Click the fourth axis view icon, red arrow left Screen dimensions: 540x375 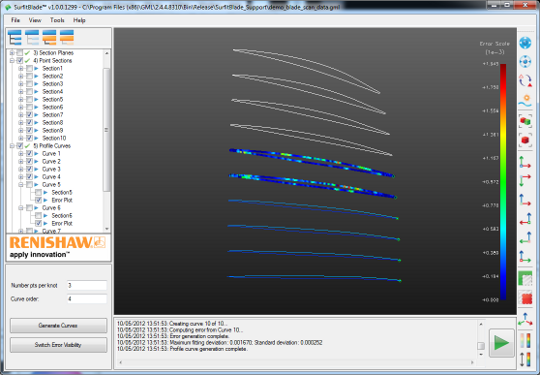tap(525, 219)
